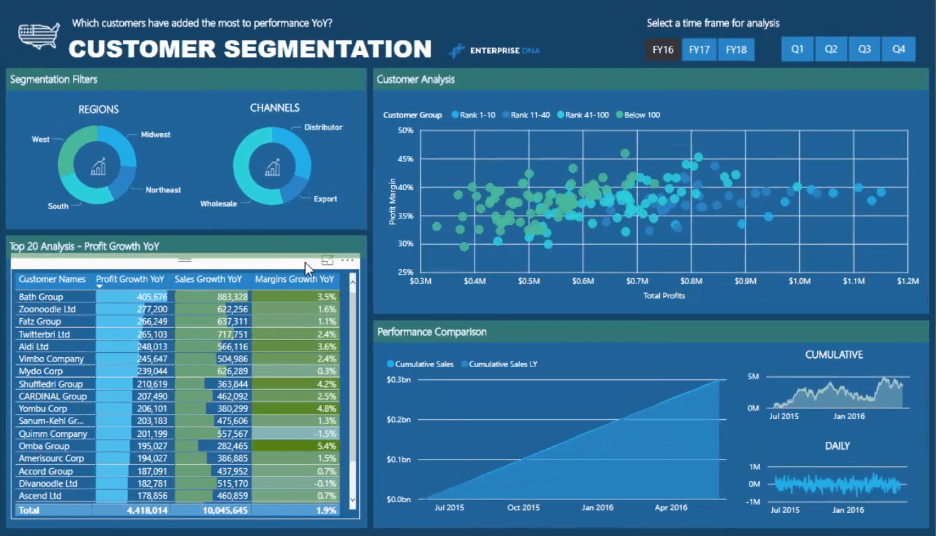The height and width of the screenshot is (536, 936).
Task: Click the USA map flag icon
Action: (39, 36)
